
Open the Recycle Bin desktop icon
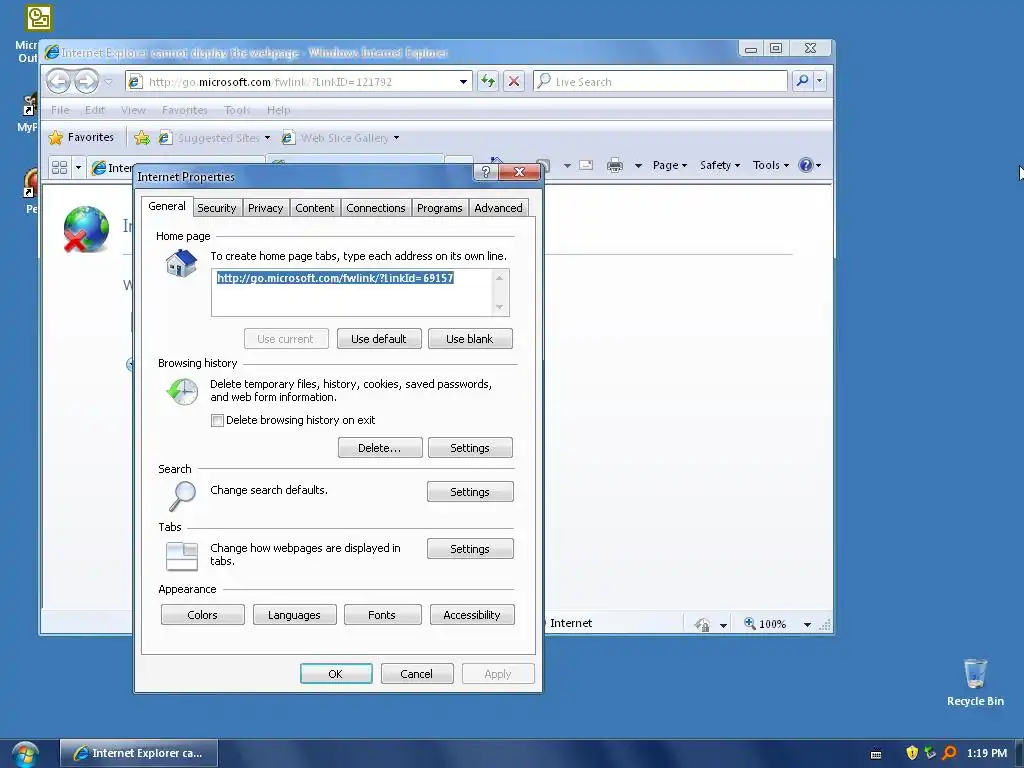tap(975, 682)
